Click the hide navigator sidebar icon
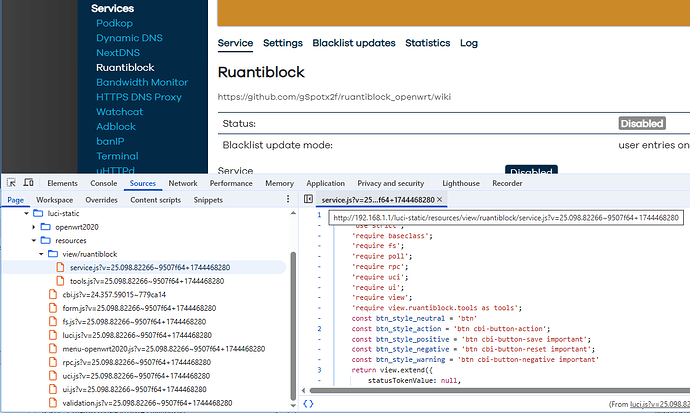 308,199
